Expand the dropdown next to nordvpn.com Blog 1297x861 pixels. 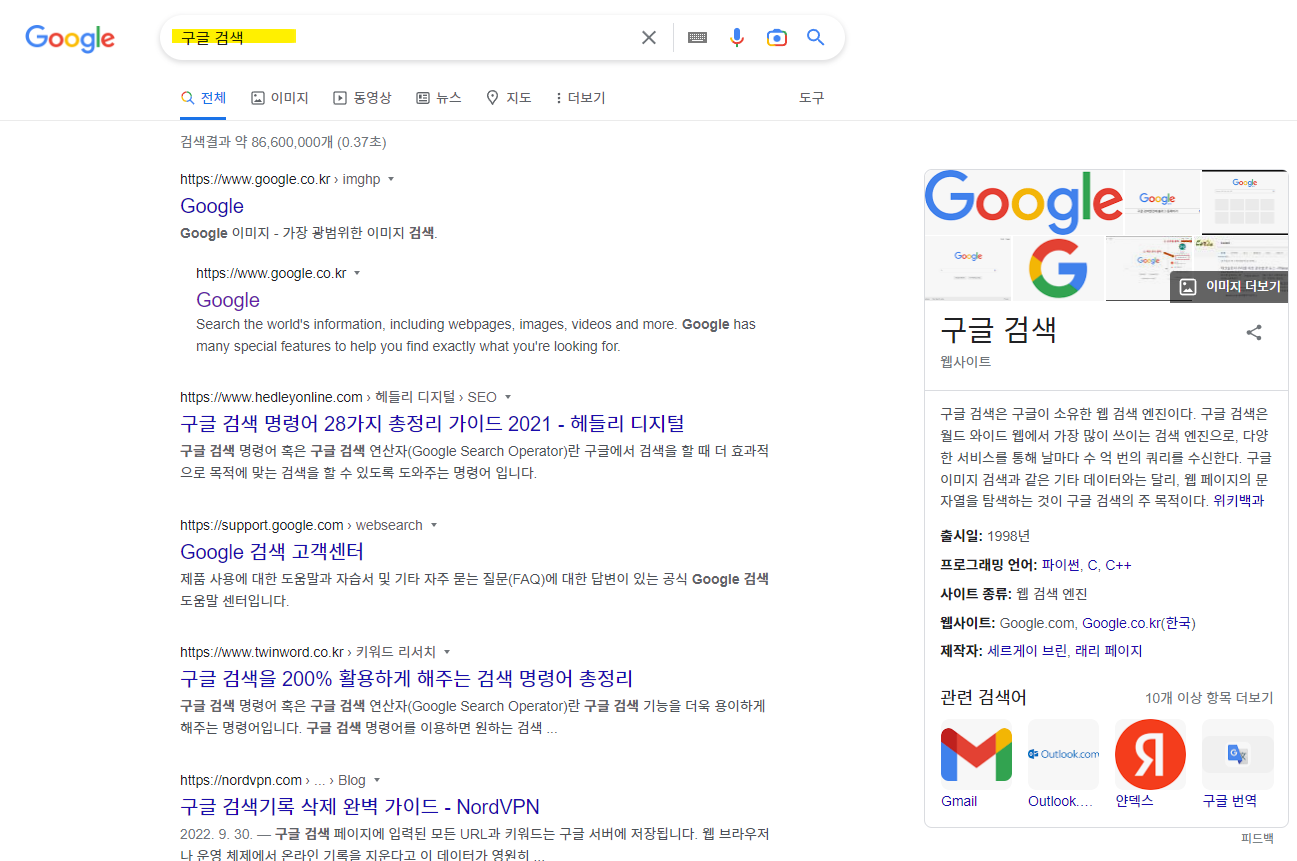(376, 780)
